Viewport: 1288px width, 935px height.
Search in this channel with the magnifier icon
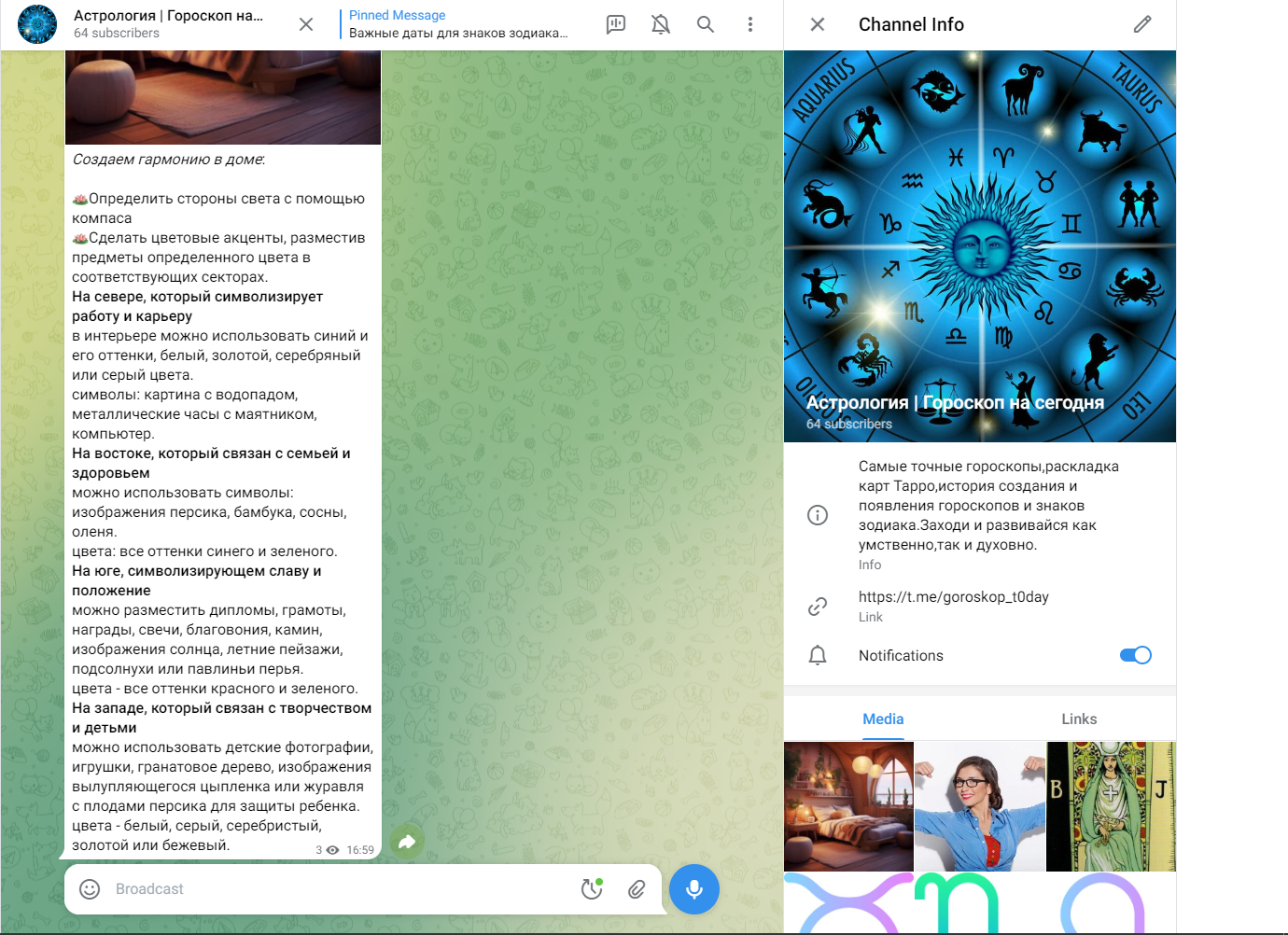pyautogui.click(x=706, y=24)
